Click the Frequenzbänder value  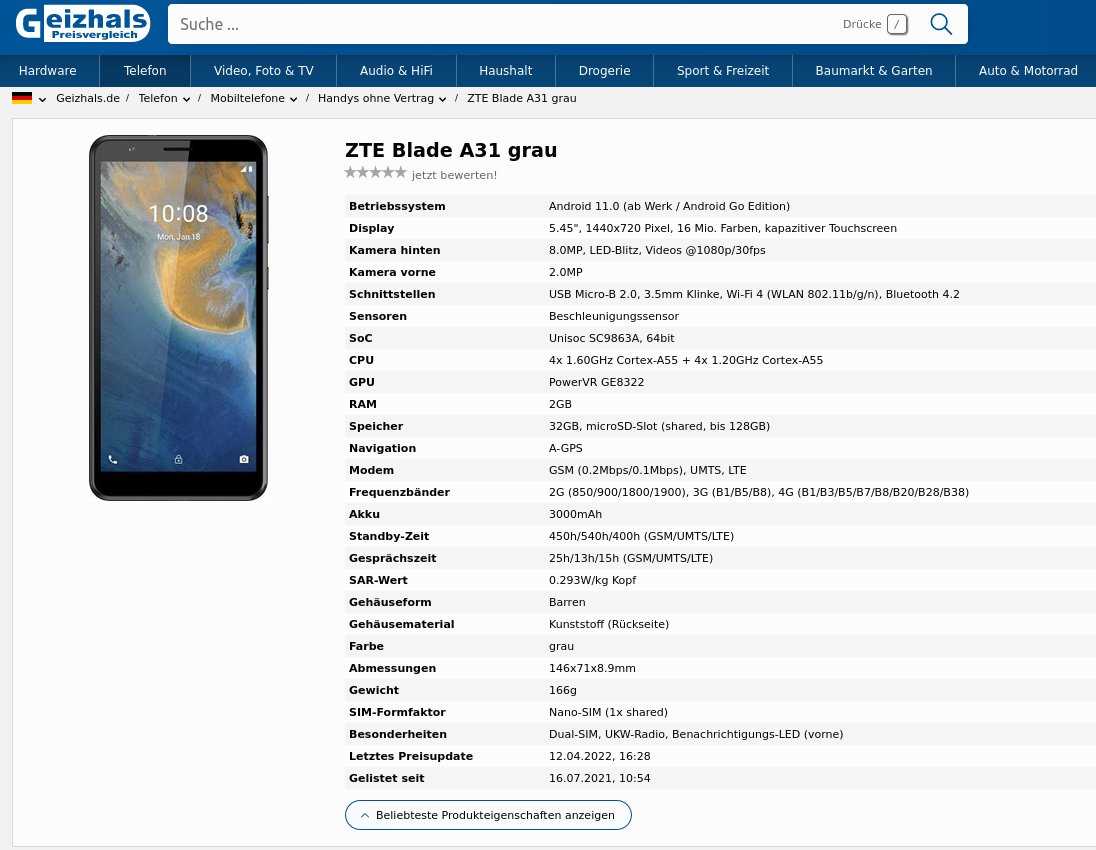pyautogui.click(x=758, y=492)
